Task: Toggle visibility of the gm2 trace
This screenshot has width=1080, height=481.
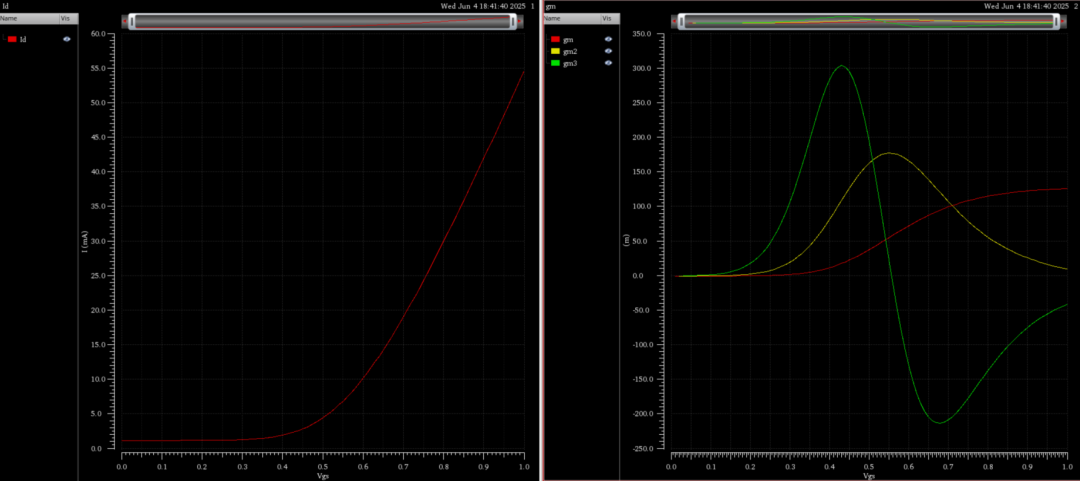Action: (x=608, y=51)
